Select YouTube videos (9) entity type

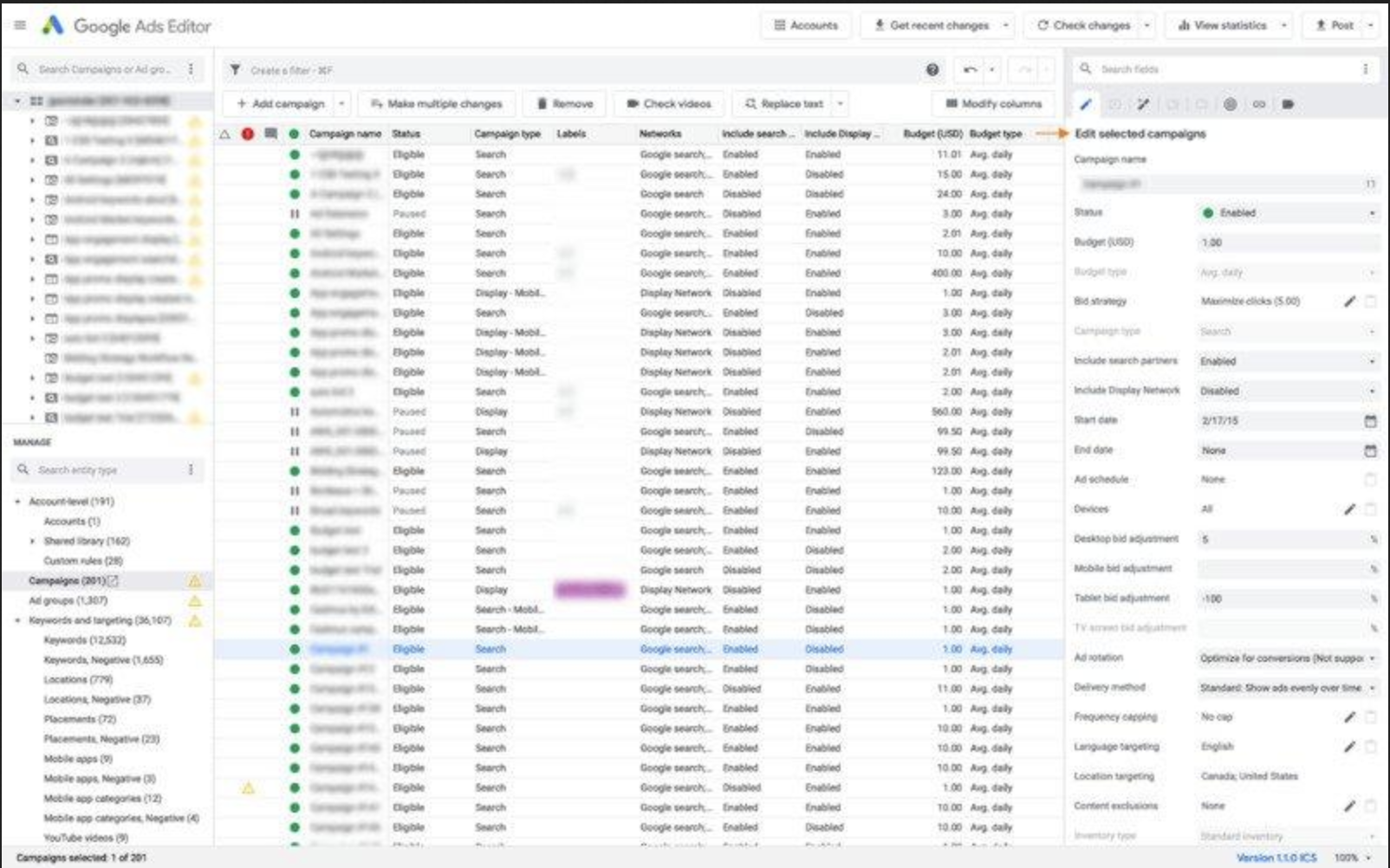pyautogui.click(x=86, y=838)
